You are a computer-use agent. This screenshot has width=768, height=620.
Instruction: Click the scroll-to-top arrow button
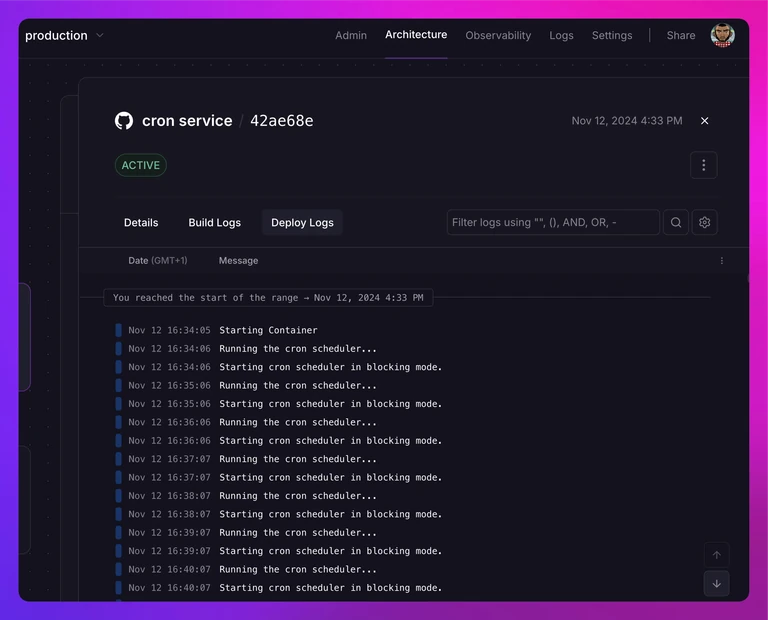[x=717, y=555]
